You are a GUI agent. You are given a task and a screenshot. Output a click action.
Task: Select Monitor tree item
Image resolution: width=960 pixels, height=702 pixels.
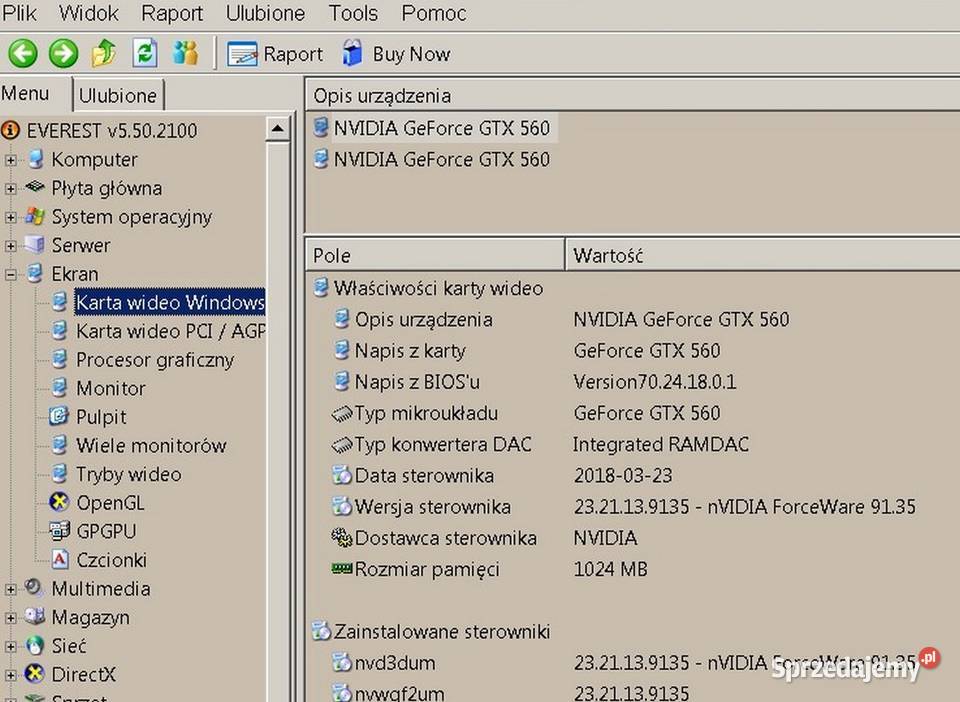(x=111, y=389)
